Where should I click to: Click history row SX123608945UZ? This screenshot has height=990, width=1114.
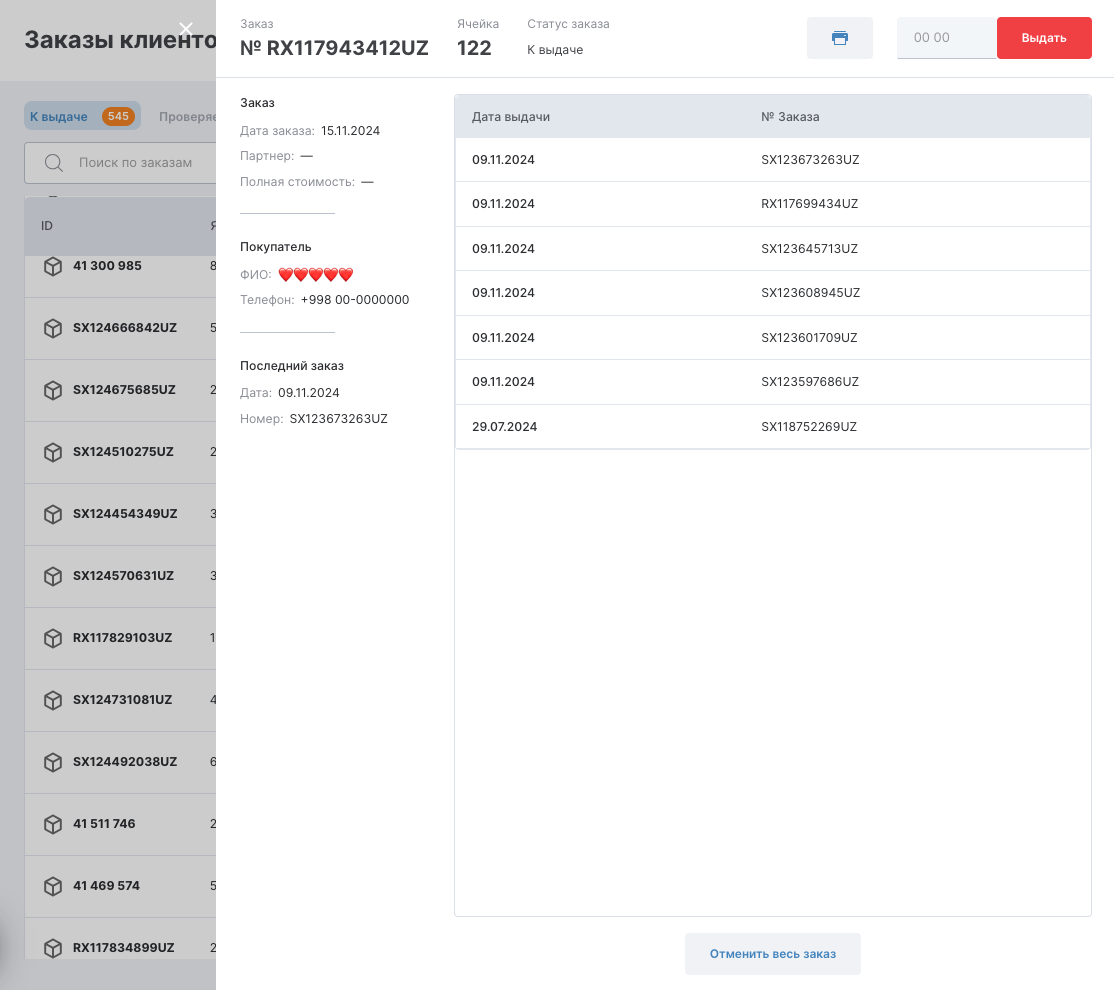pos(772,293)
